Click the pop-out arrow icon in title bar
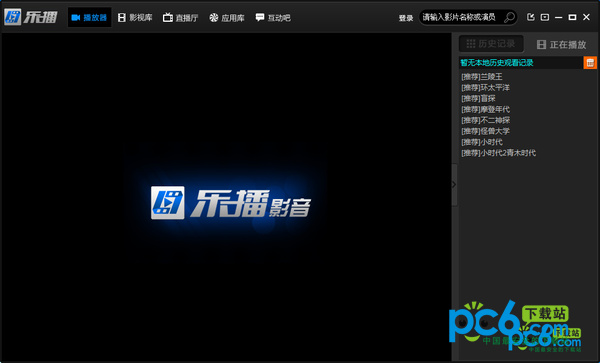 (x=530, y=17)
